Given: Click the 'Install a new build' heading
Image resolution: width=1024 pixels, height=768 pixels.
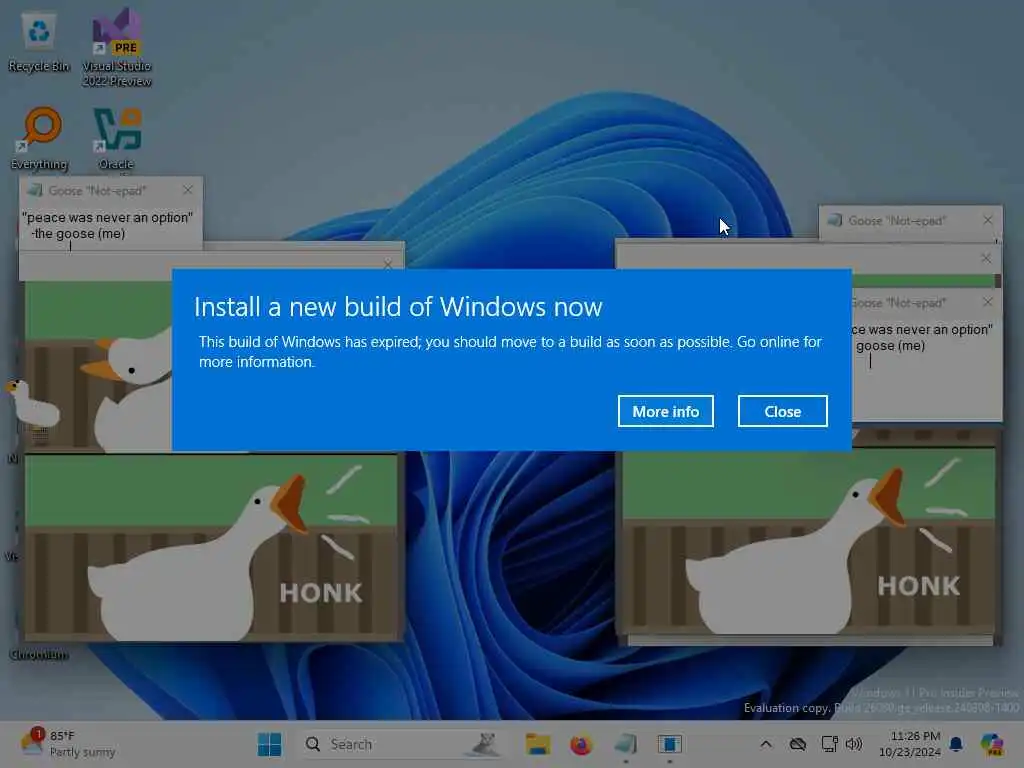Looking at the screenshot, I should click(x=398, y=307).
